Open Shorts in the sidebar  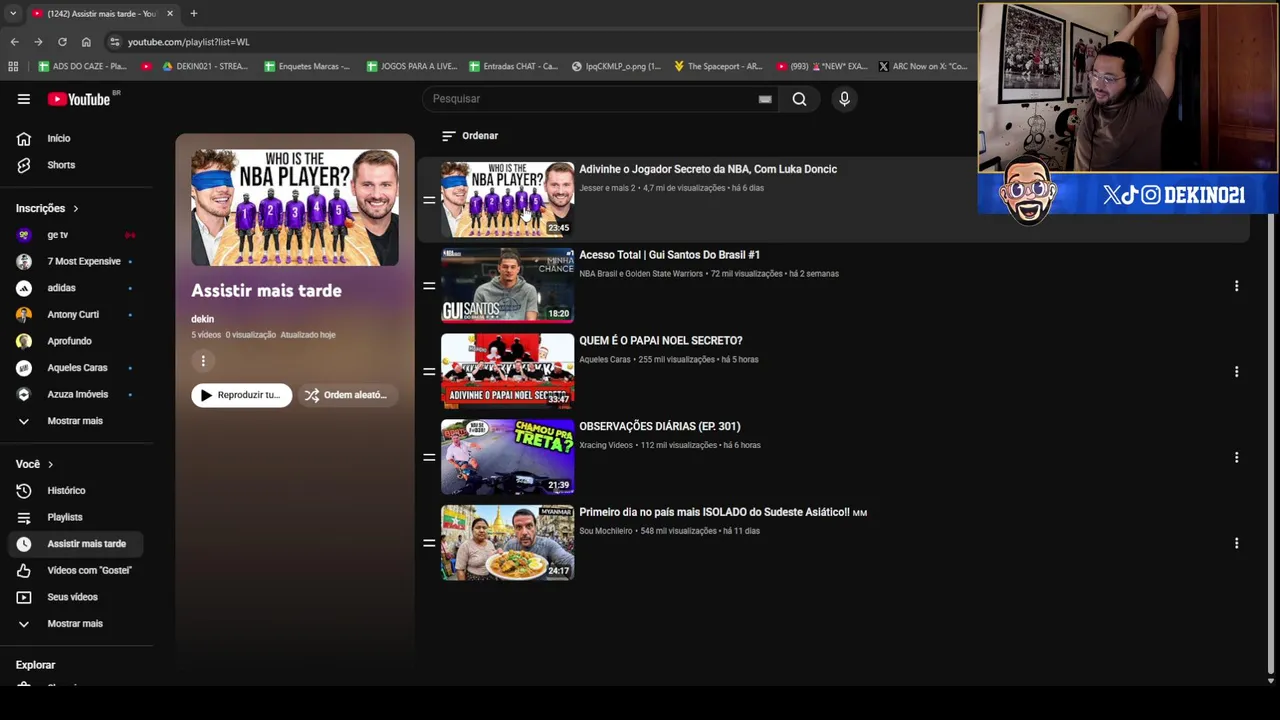pyautogui.click(x=76, y=165)
